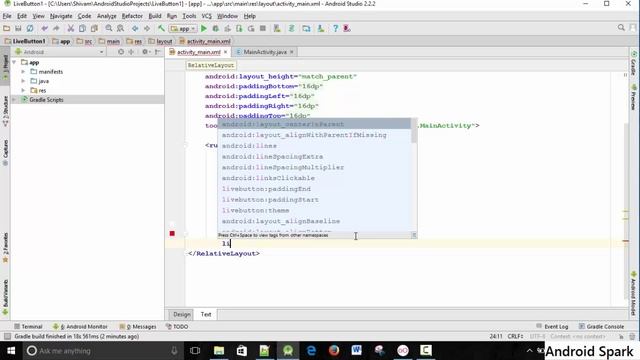Click the navigate Back arrow icon

tap(135, 28)
